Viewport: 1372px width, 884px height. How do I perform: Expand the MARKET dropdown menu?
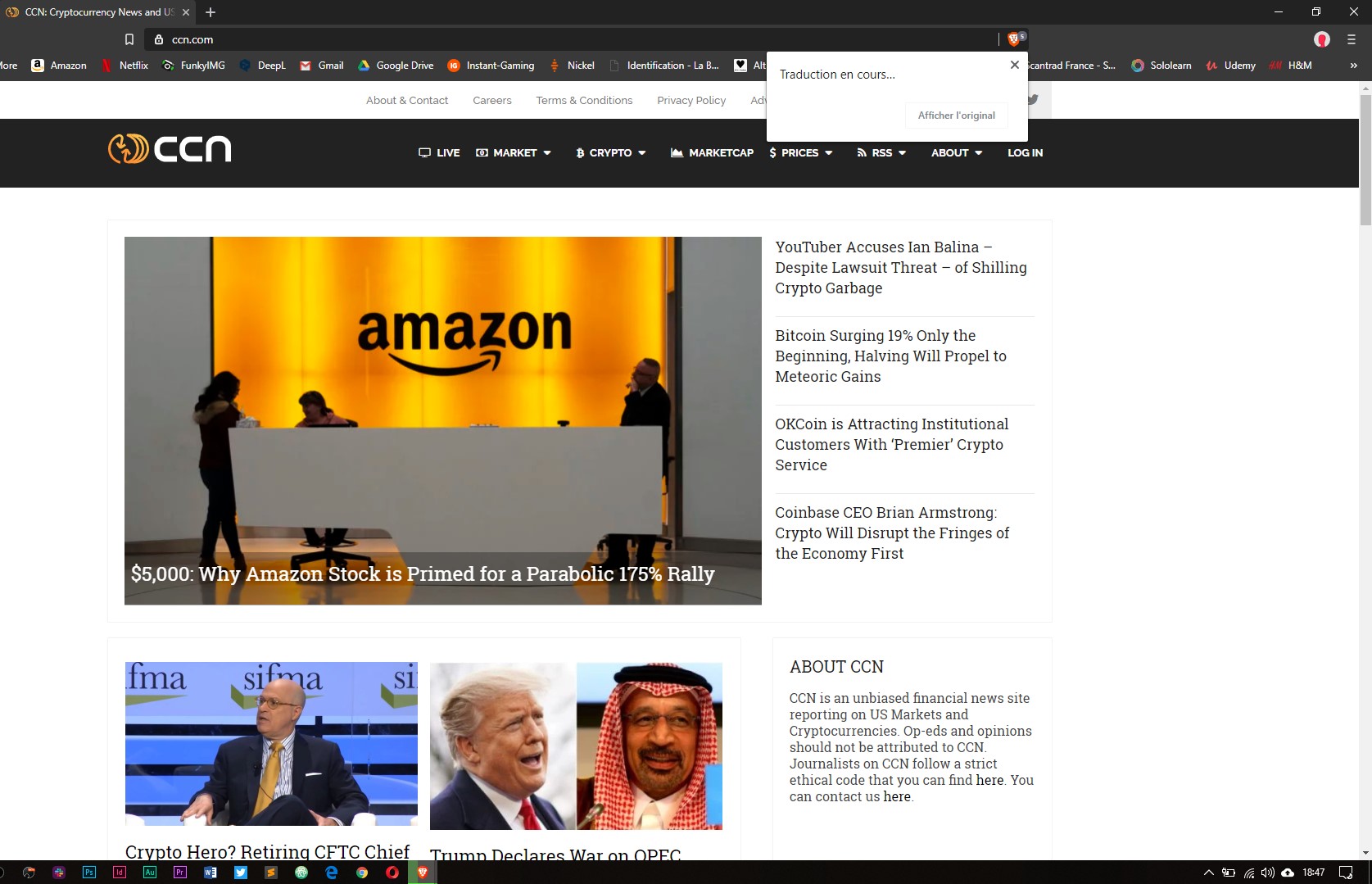point(514,153)
